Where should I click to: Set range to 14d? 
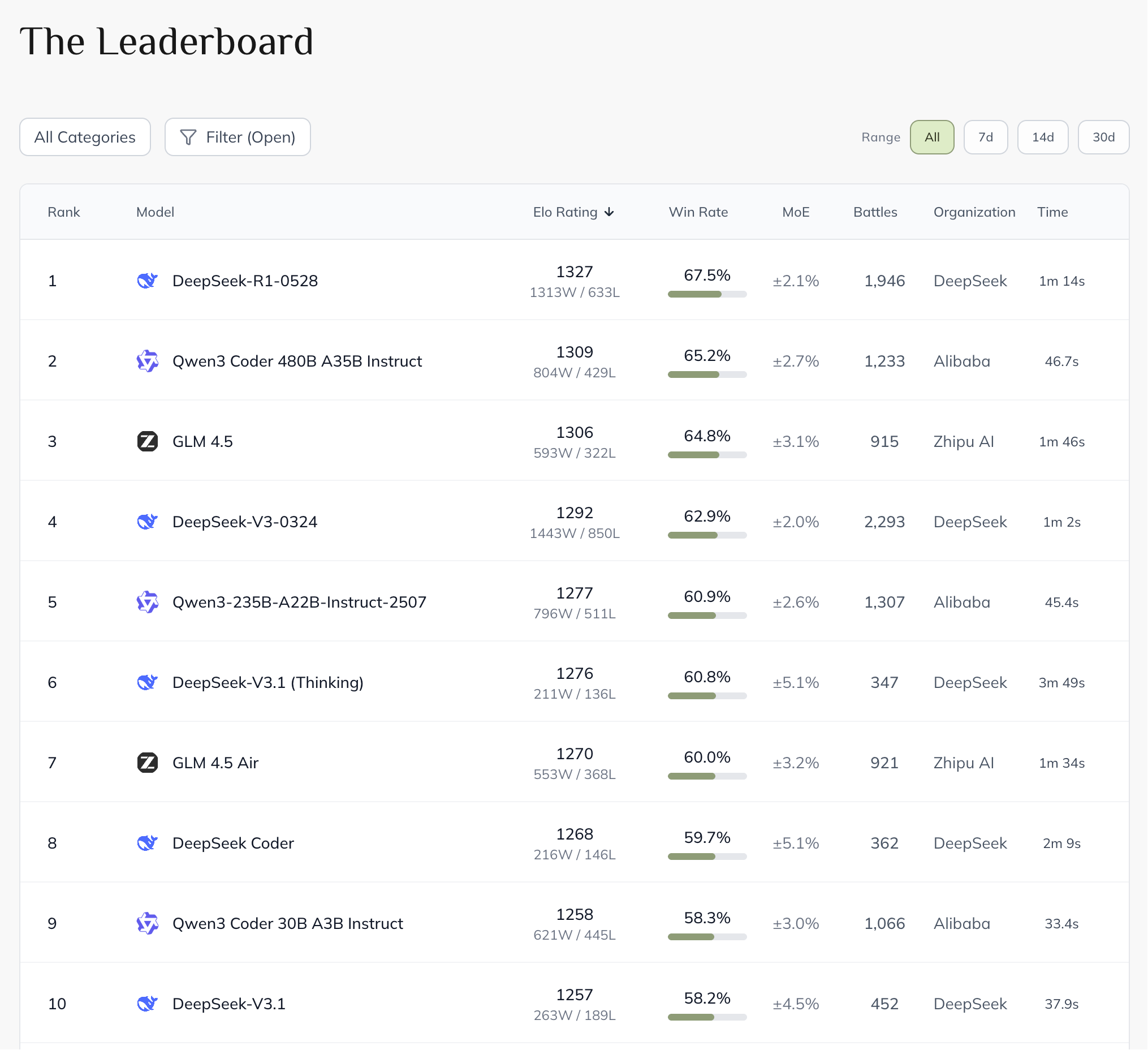1043,137
